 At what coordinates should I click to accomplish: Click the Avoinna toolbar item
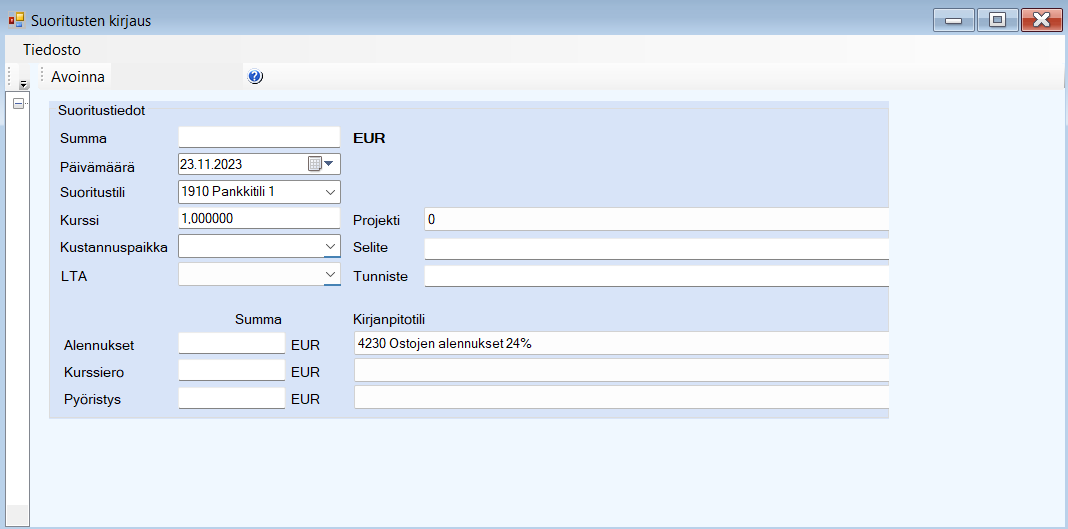coord(78,77)
